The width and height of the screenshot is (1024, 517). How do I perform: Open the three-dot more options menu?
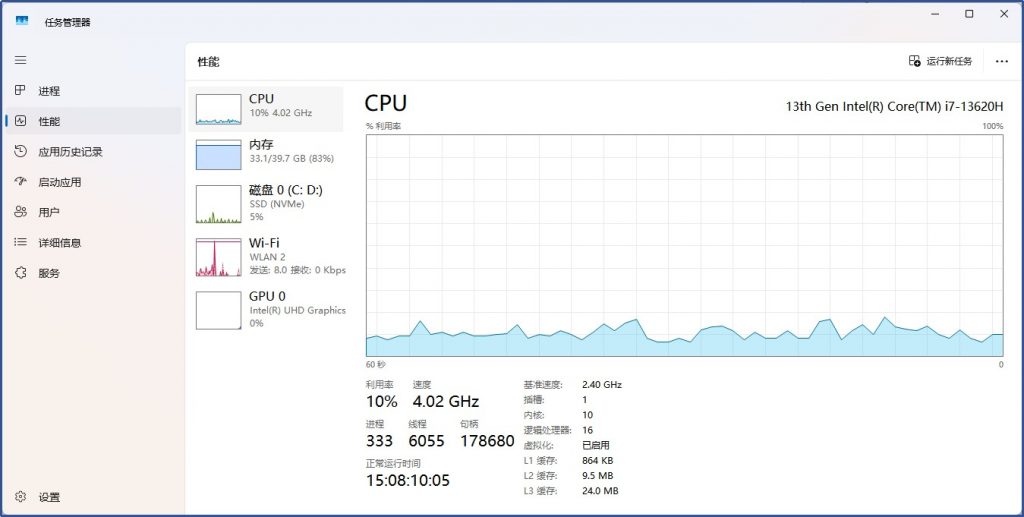[1002, 61]
